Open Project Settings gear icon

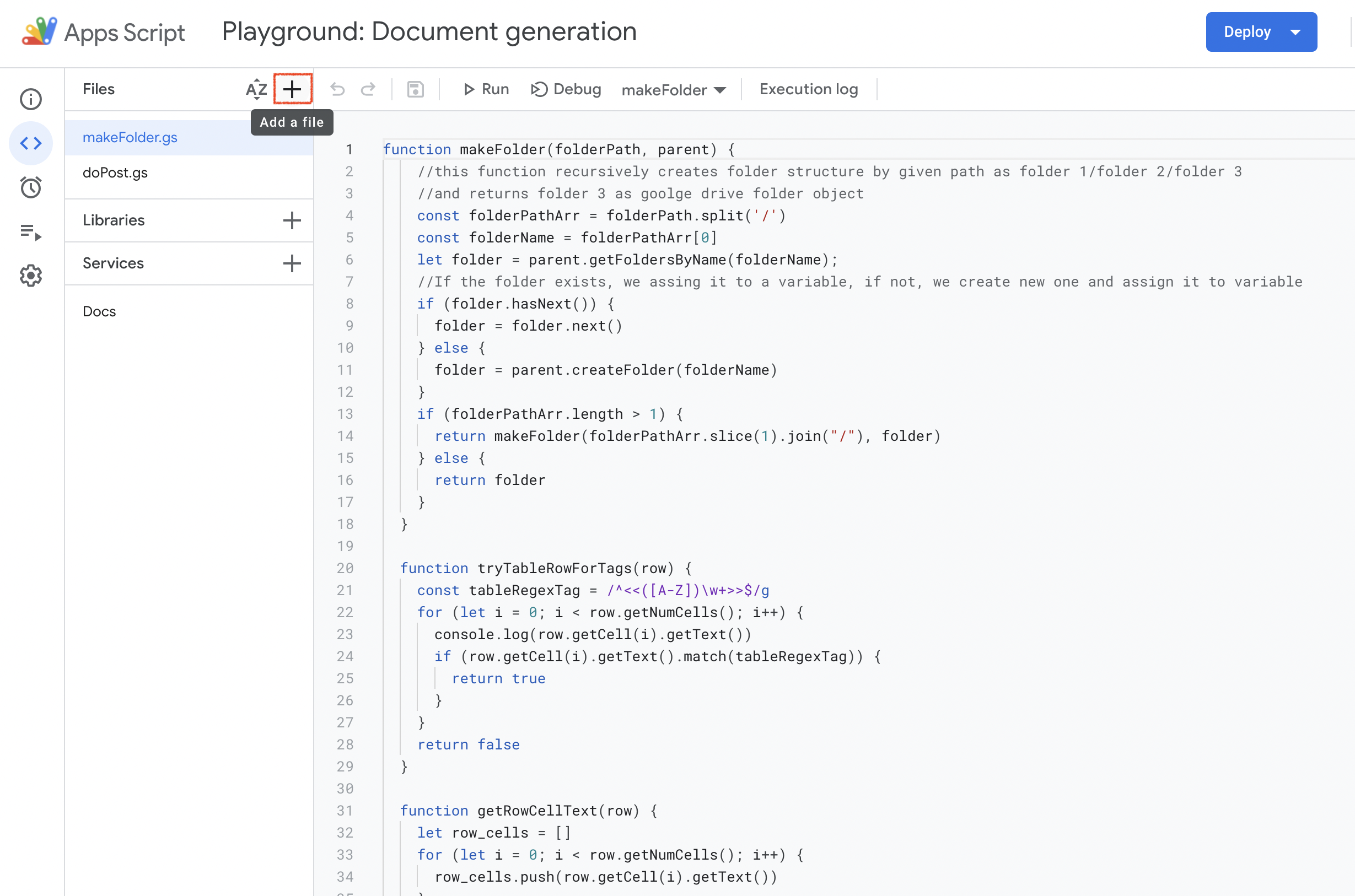[x=31, y=276]
